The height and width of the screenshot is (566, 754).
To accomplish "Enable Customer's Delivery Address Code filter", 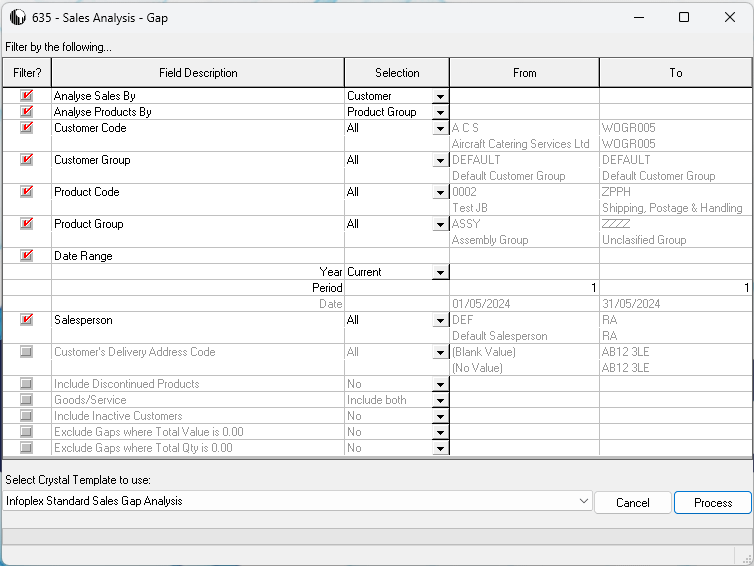I will 27,352.
